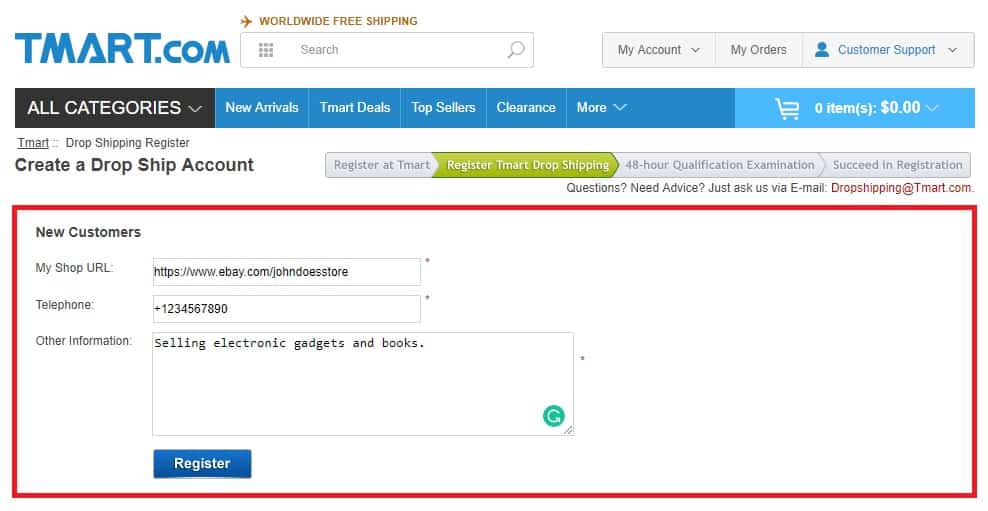Click the Drop Shipping Register breadcrumb text
The image size is (988, 511).
click(x=127, y=143)
